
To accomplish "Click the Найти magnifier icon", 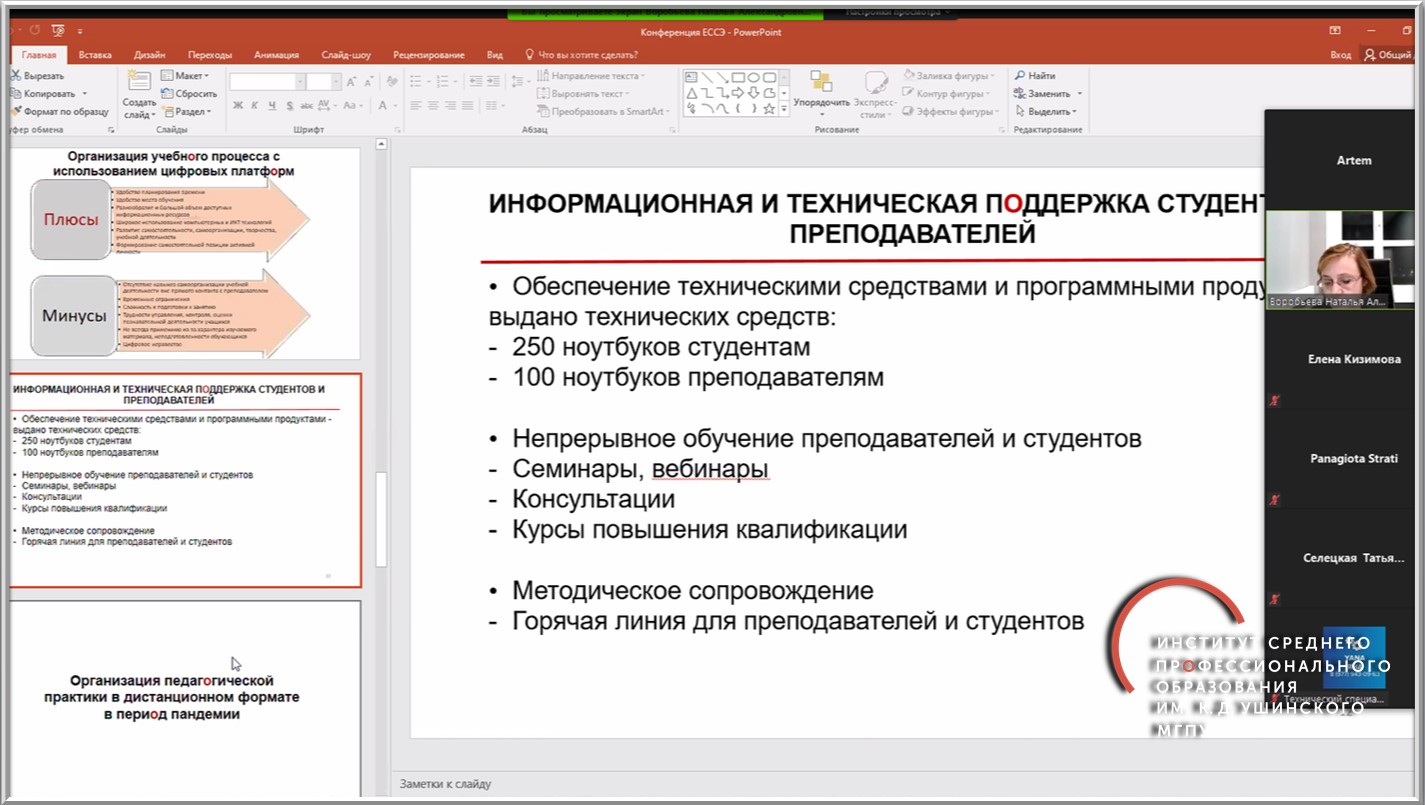I will point(1020,76).
